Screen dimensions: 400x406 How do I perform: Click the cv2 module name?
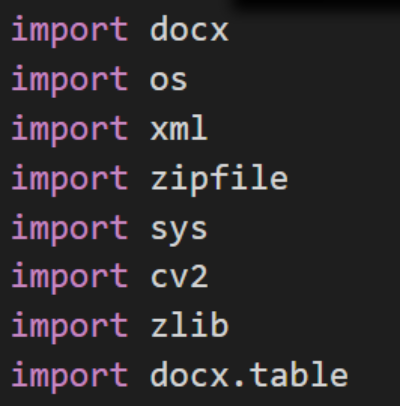179,276
